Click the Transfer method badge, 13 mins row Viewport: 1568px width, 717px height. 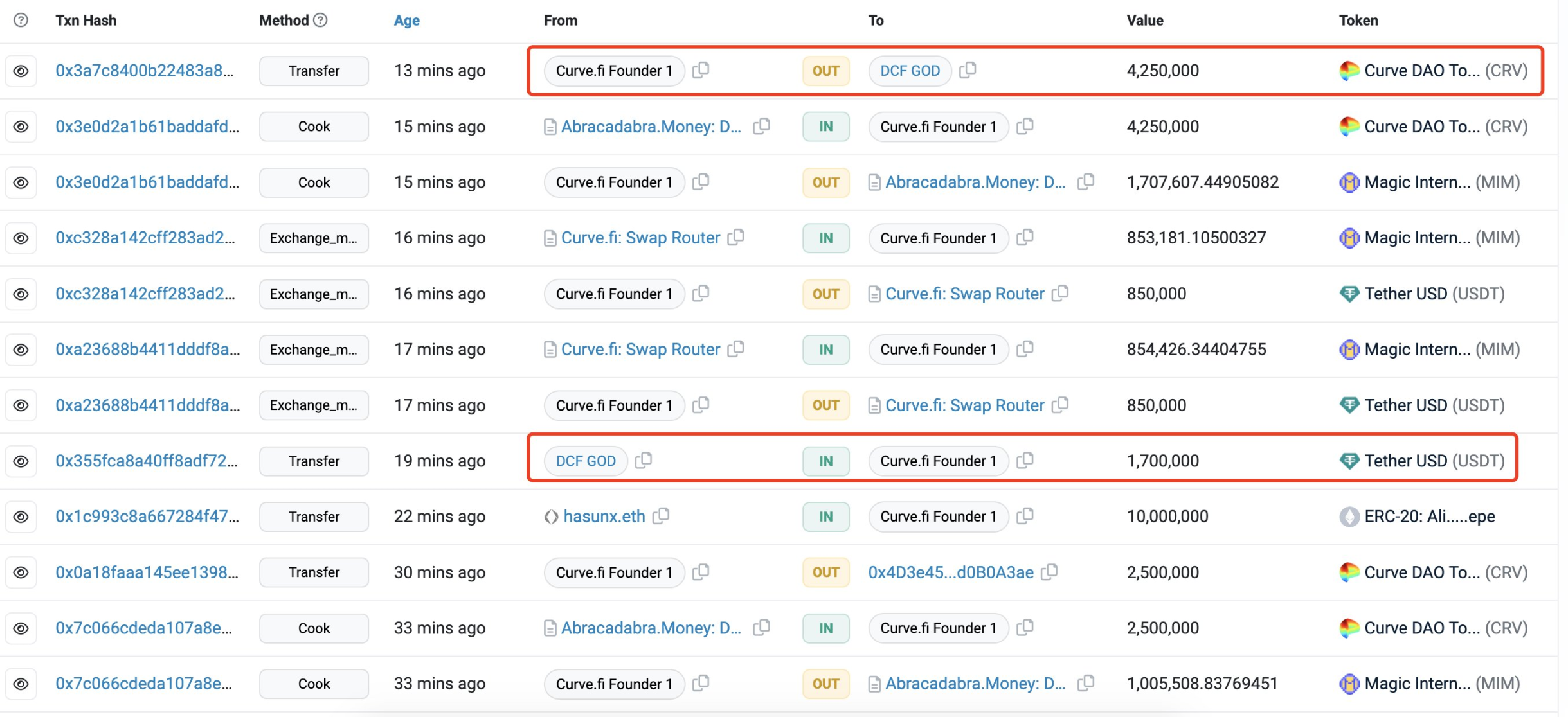tap(314, 71)
